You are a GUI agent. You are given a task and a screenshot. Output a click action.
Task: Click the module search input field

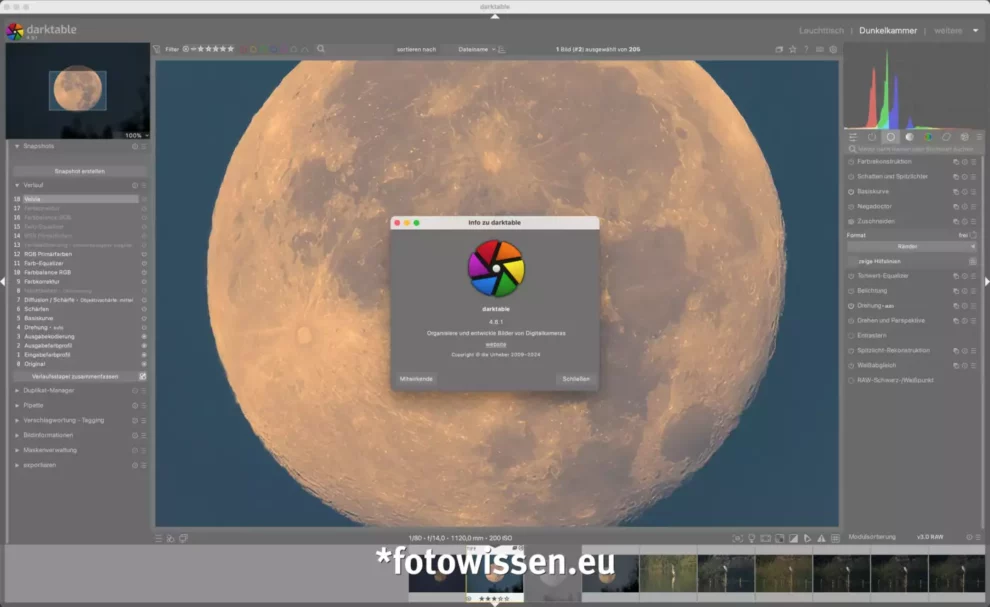click(915, 150)
